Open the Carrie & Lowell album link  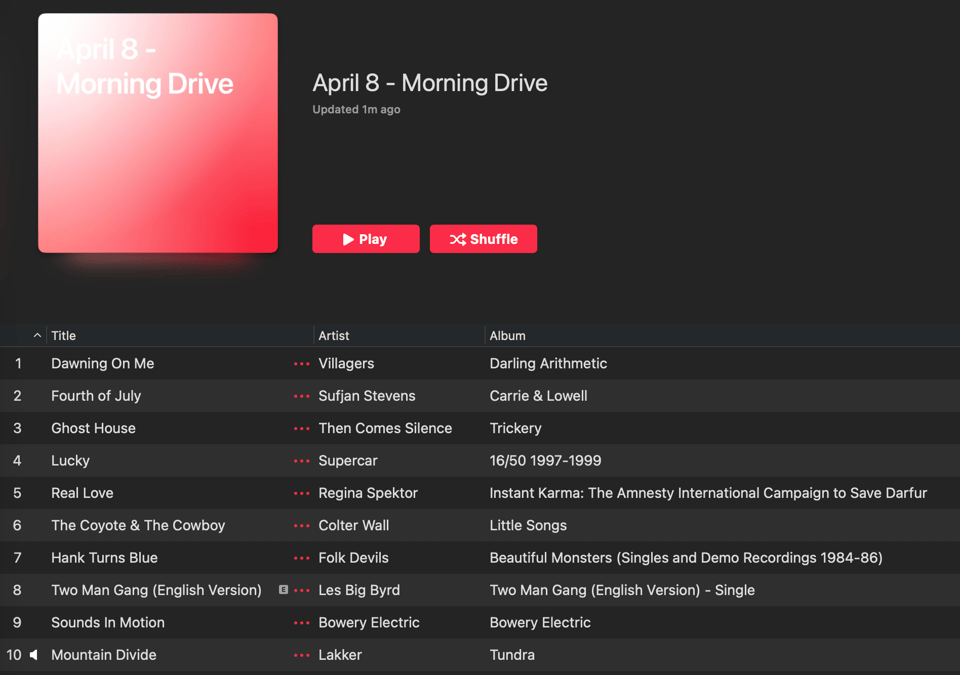pyautogui.click(x=538, y=396)
